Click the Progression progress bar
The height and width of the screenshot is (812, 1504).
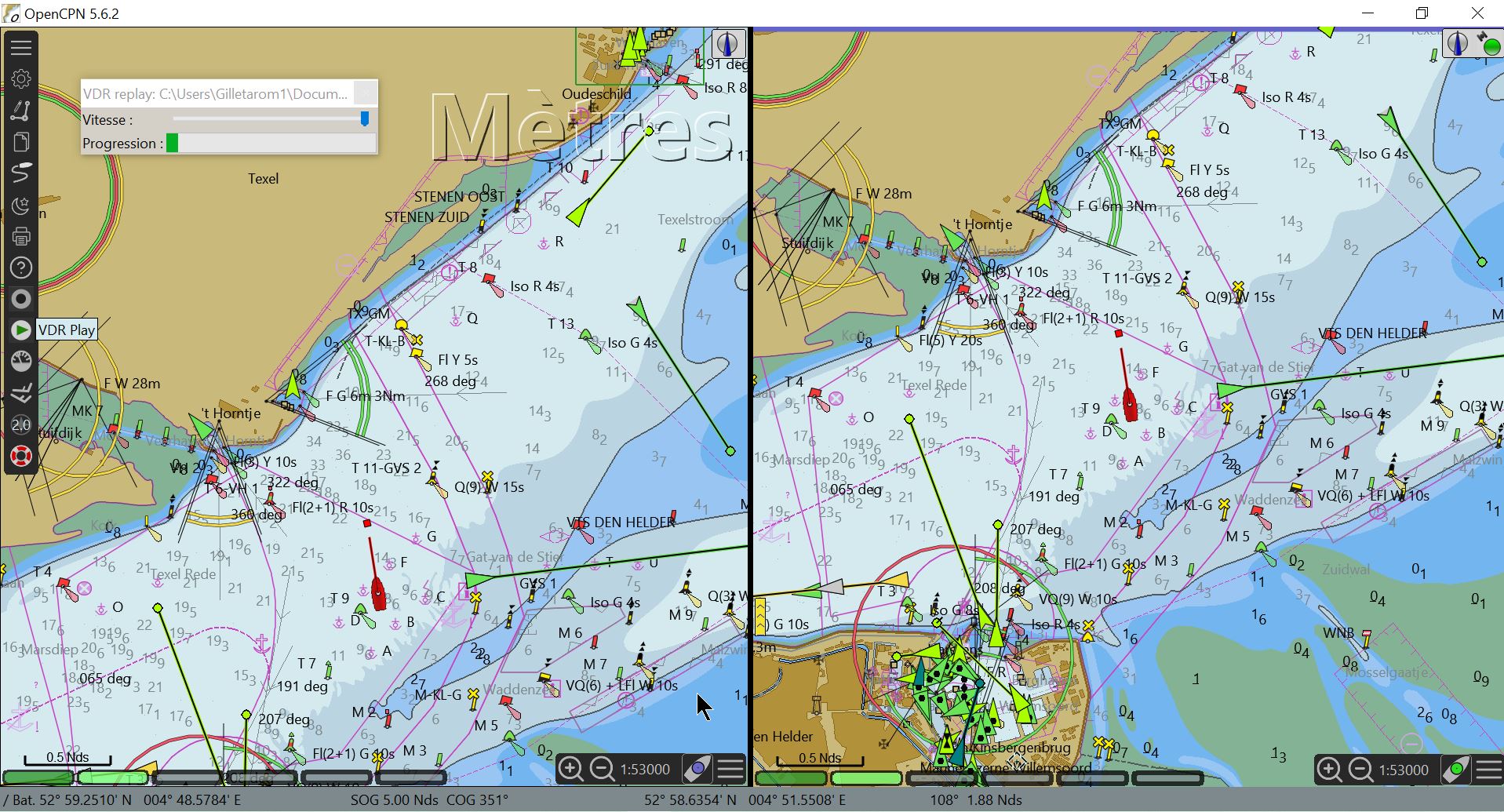(271, 143)
